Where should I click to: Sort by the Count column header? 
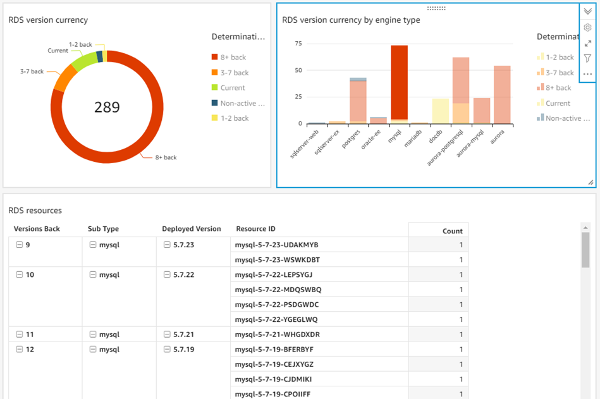point(452,231)
